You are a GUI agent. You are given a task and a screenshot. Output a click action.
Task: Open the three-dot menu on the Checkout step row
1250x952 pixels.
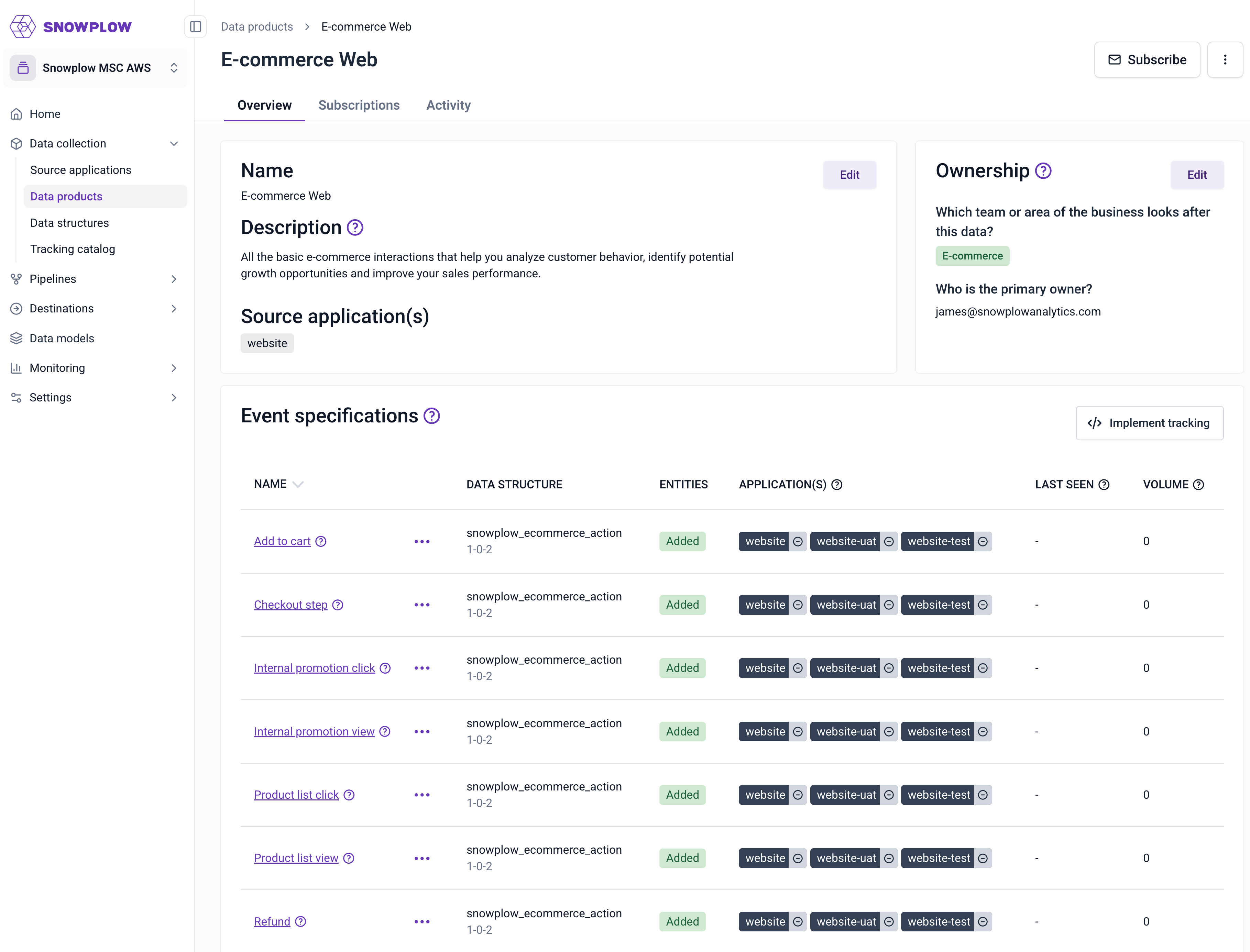click(422, 605)
